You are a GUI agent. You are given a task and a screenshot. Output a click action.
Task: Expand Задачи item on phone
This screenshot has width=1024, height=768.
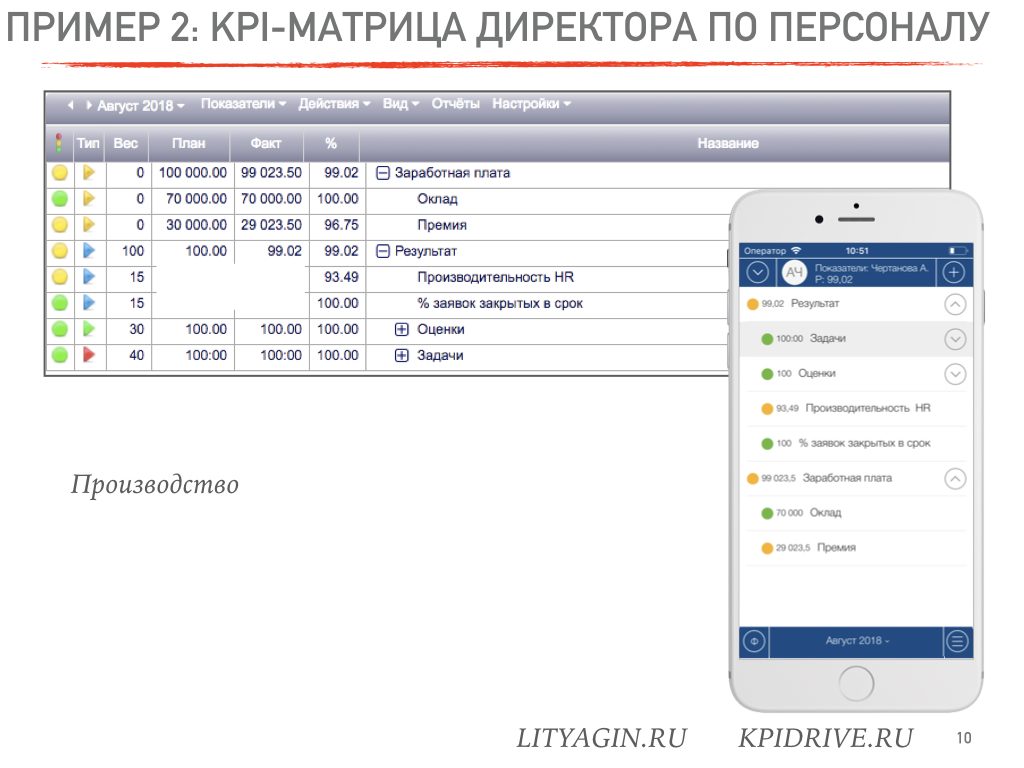coord(955,339)
